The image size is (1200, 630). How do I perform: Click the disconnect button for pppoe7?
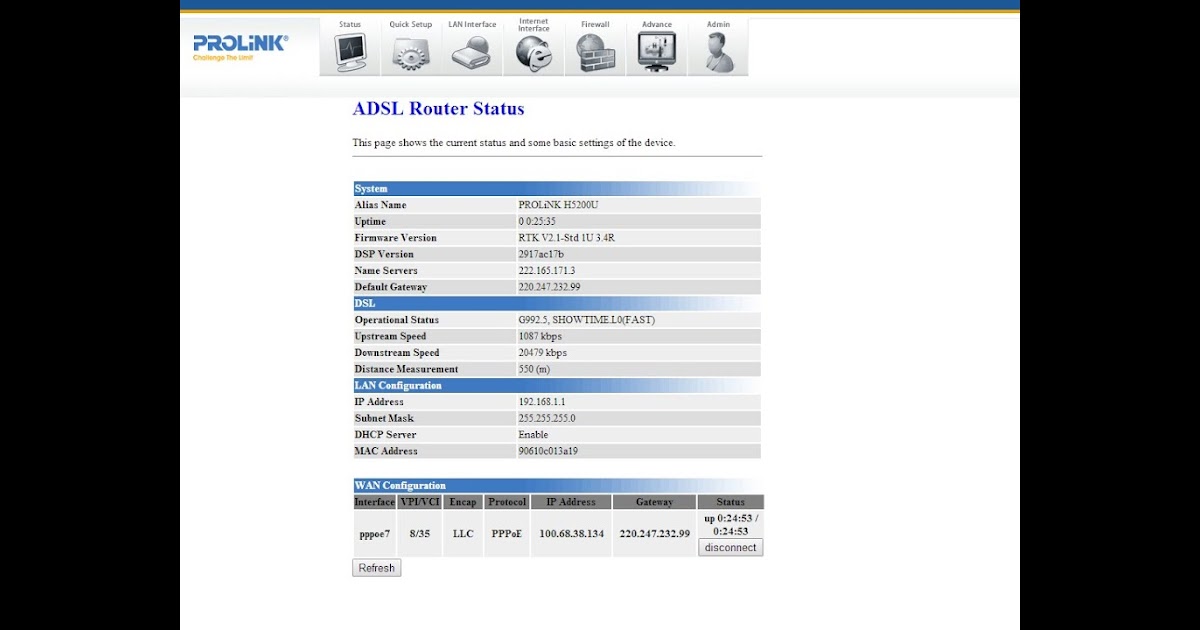click(730, 548)
